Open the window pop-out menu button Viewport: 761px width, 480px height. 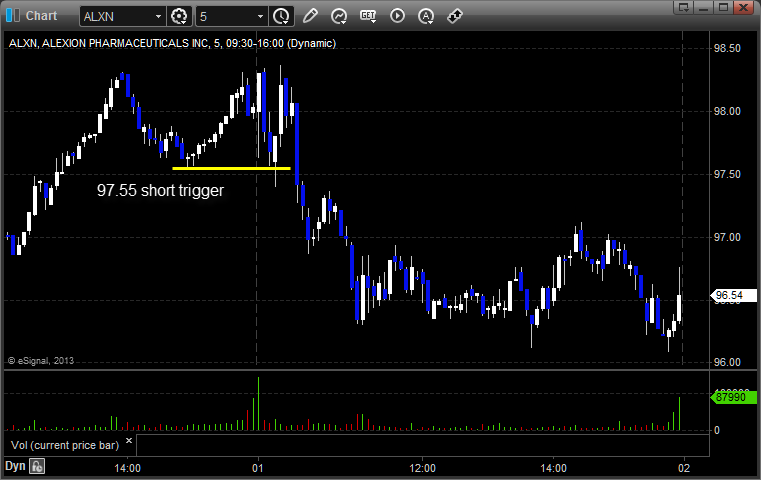coord(684,8)
